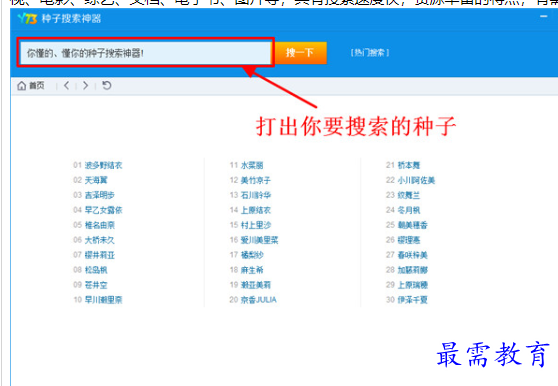Open hot search entry number 10
558x386 pixels.
point(103,300)
